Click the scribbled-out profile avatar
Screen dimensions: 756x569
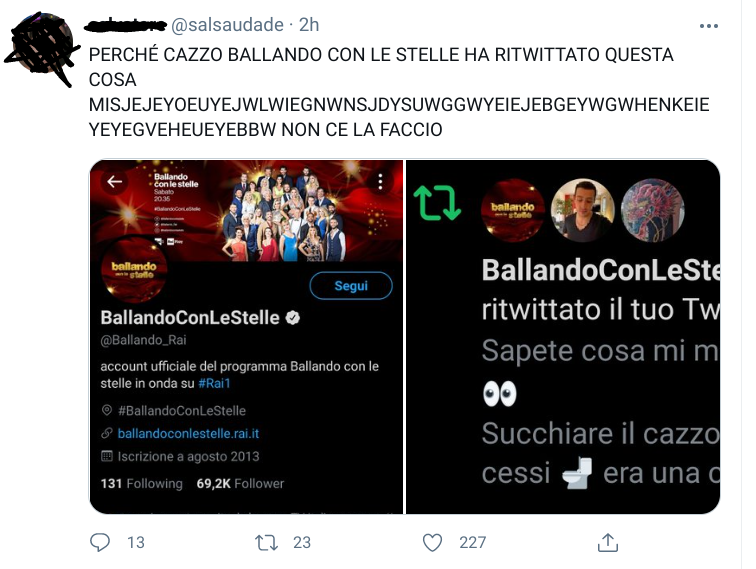42,47
